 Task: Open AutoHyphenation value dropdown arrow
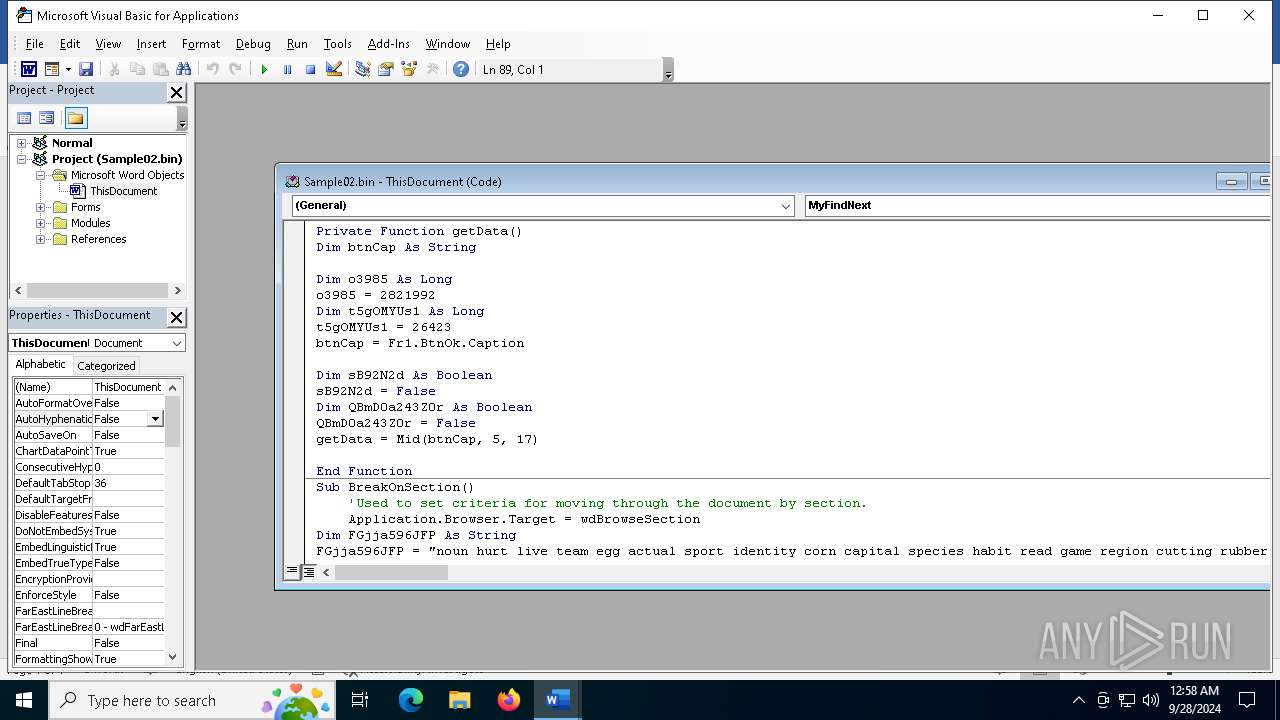155,419
